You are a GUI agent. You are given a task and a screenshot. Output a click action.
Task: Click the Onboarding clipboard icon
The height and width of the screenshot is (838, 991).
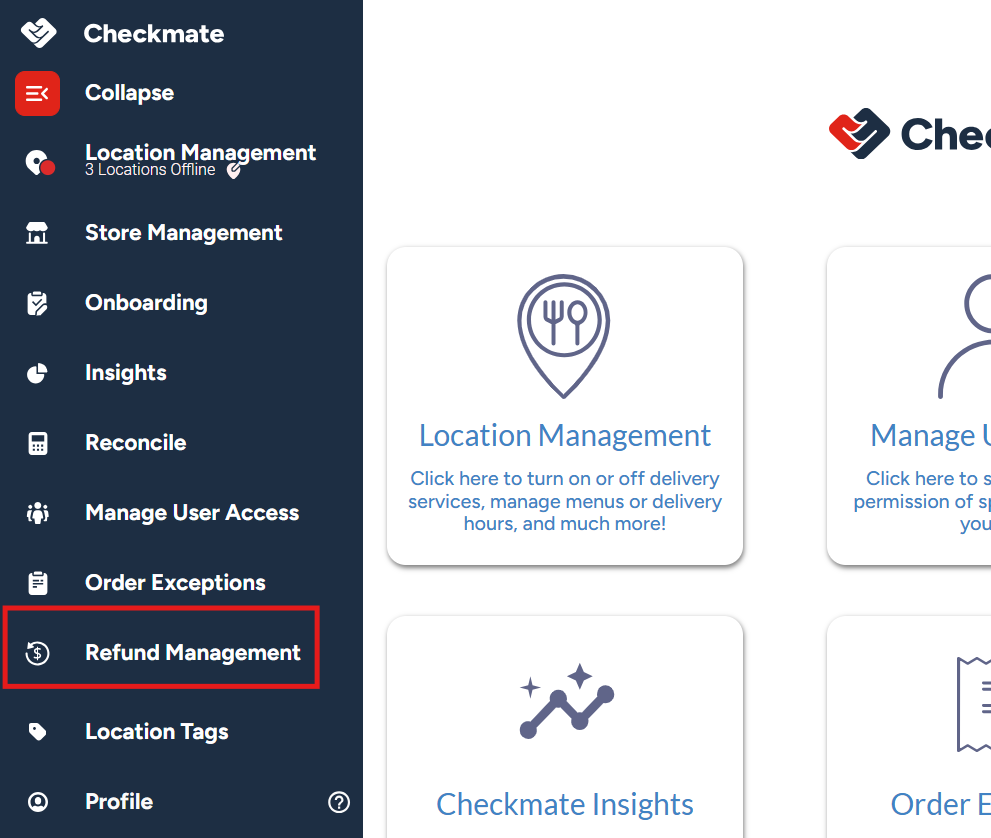(x=37, y=303)
